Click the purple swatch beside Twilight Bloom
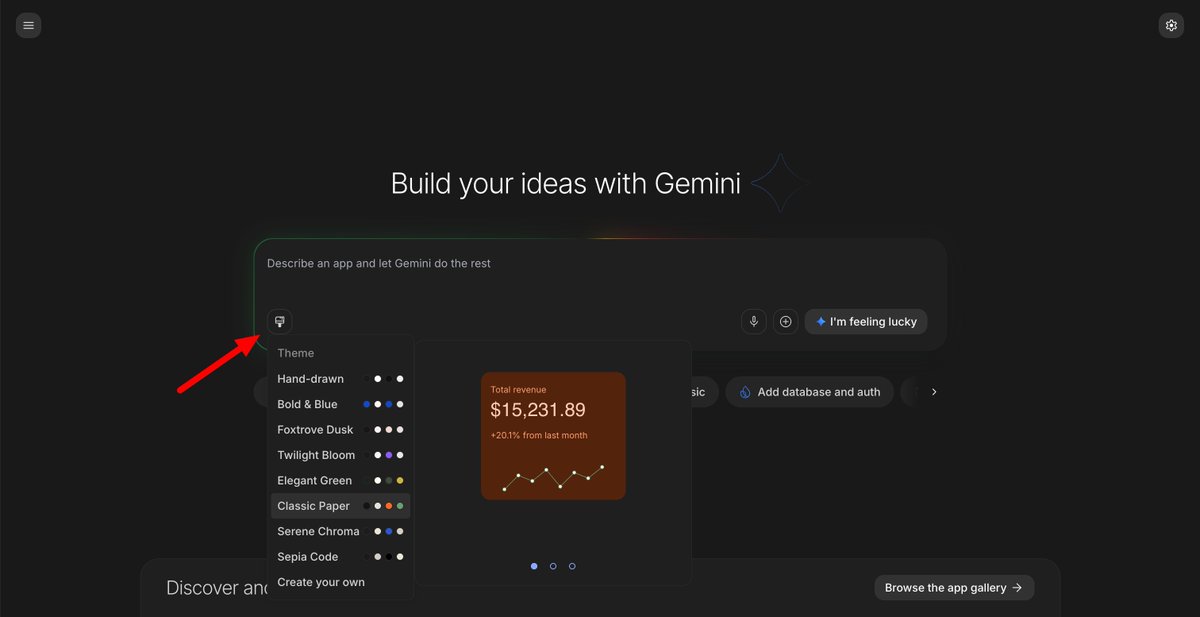 coord(388,455)
